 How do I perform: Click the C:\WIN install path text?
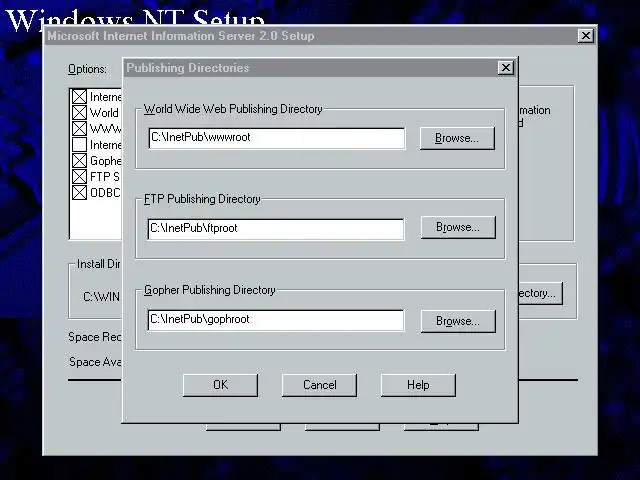(x=102, y=297)
